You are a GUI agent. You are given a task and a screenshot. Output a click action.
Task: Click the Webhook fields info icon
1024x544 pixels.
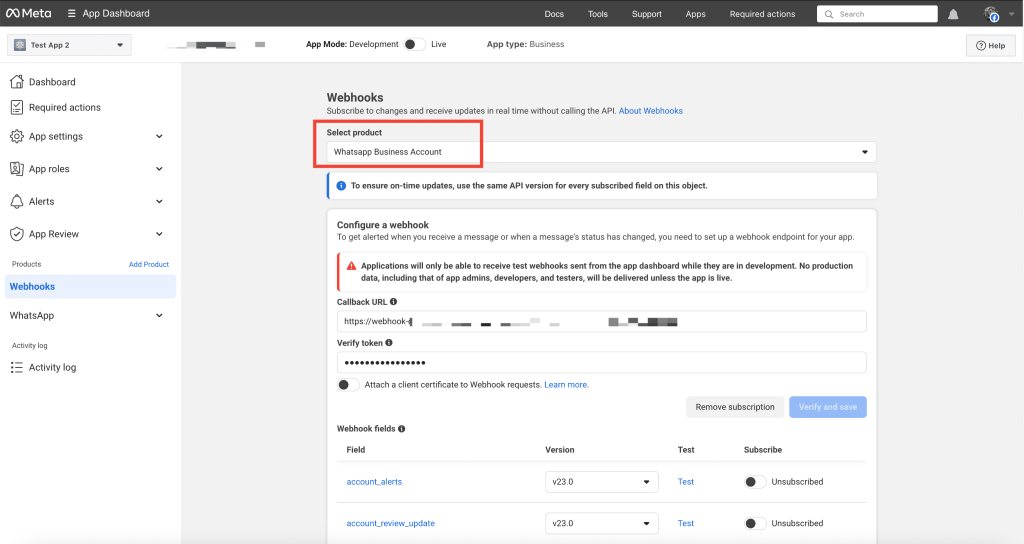(402, 429)
